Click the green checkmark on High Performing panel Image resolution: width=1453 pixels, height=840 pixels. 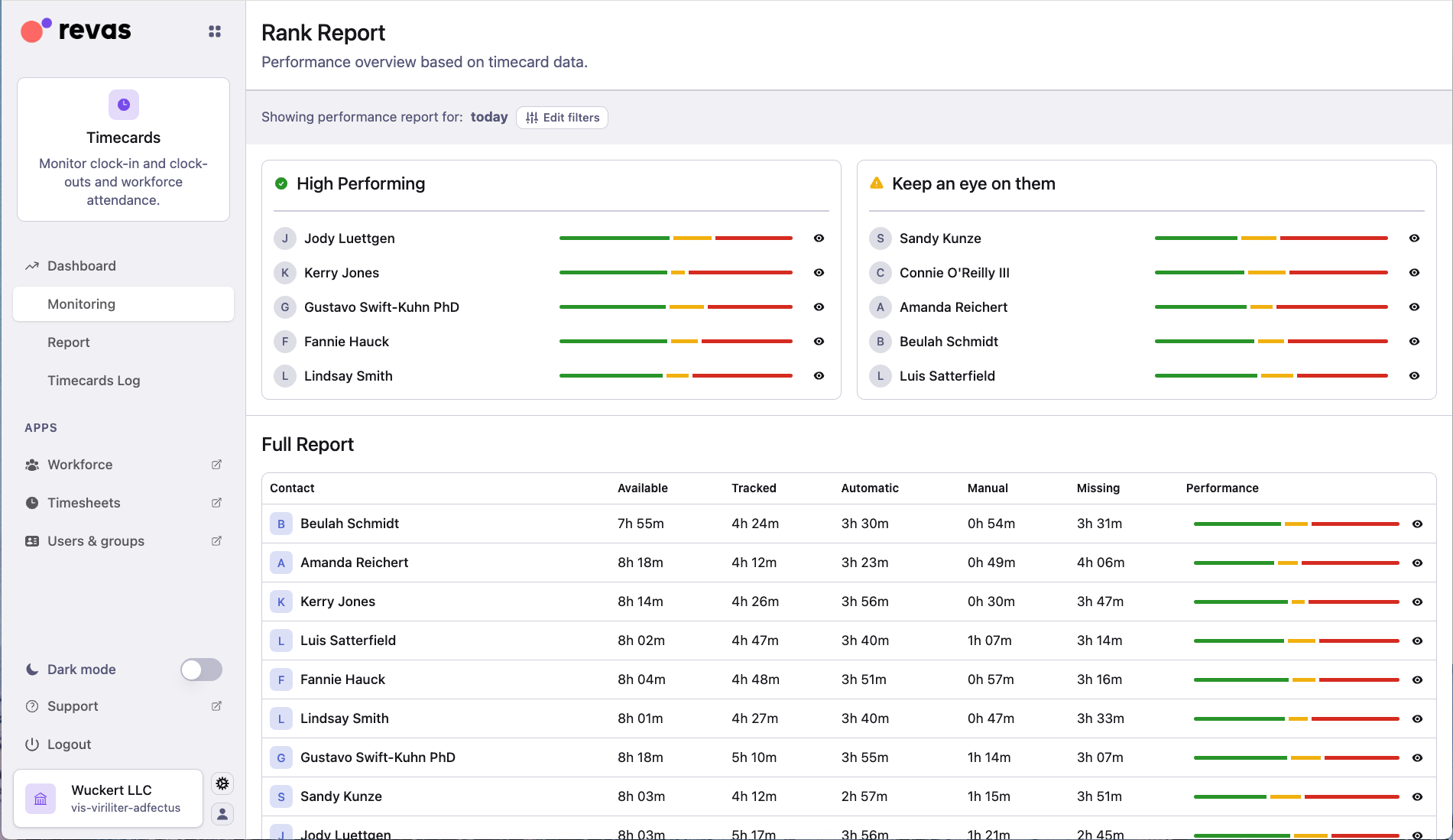281,183
